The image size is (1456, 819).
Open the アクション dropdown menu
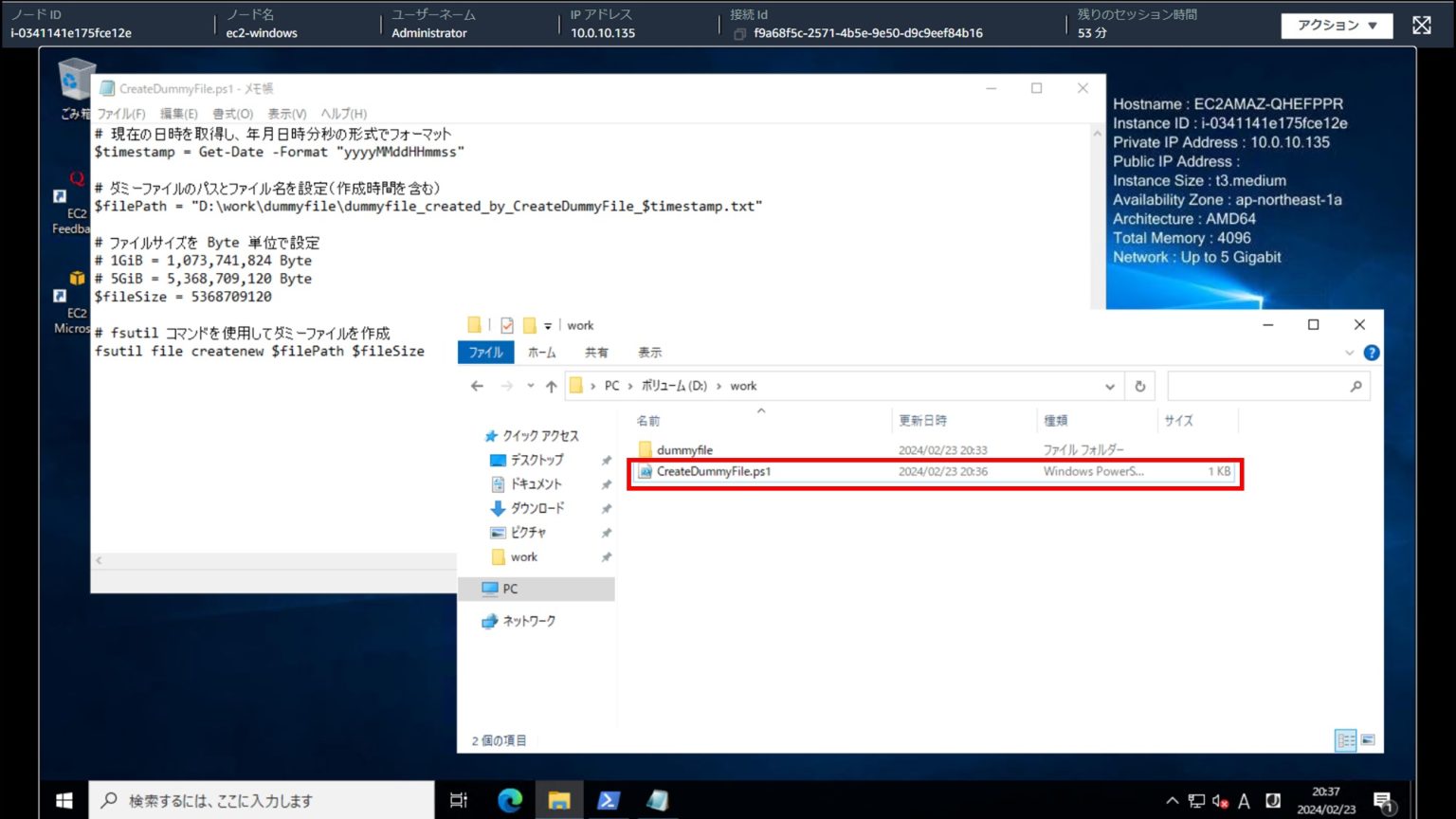tap(1337, 26)
